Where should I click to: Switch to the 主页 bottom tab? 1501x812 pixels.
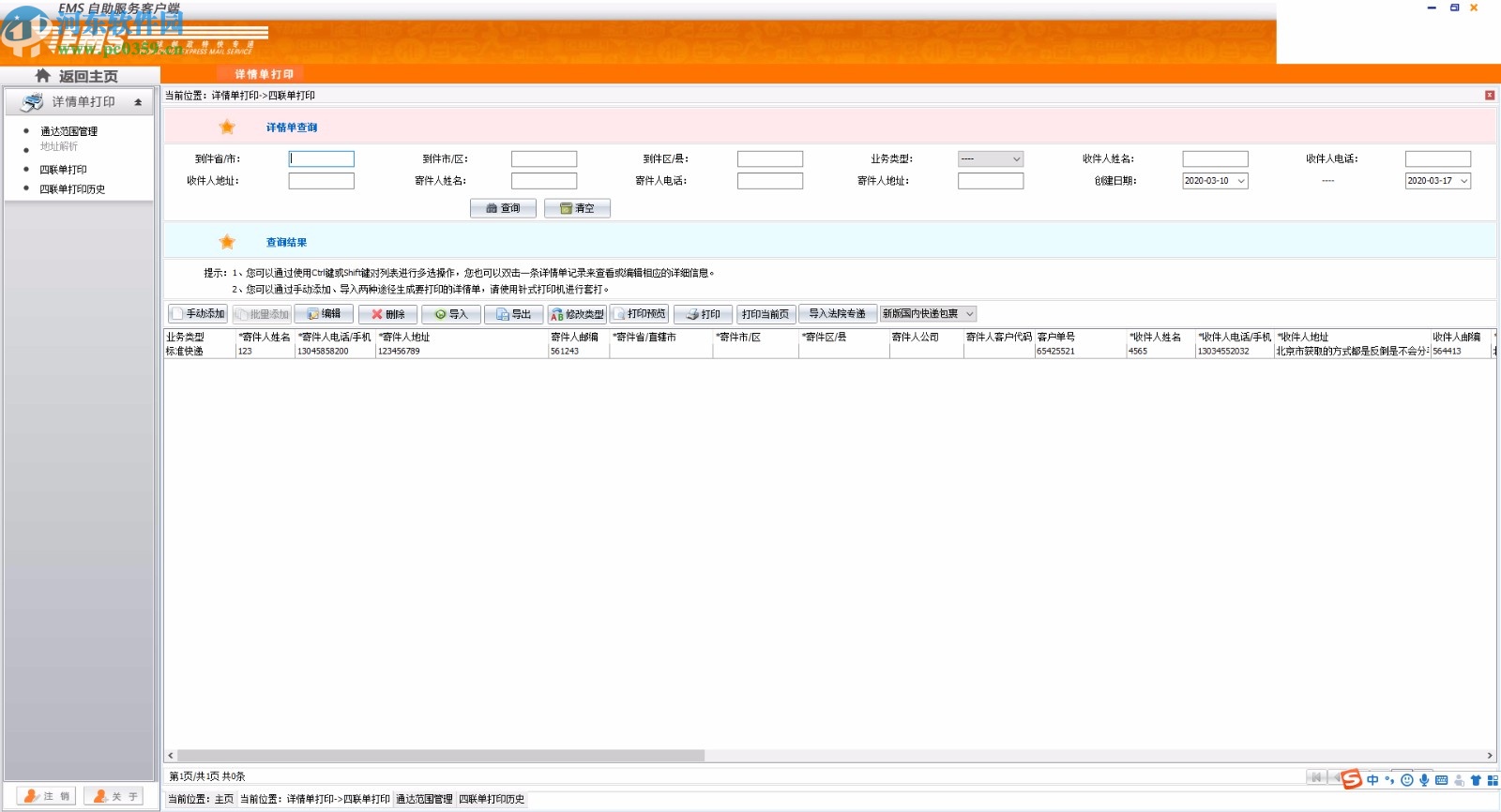tap(201, 800)
